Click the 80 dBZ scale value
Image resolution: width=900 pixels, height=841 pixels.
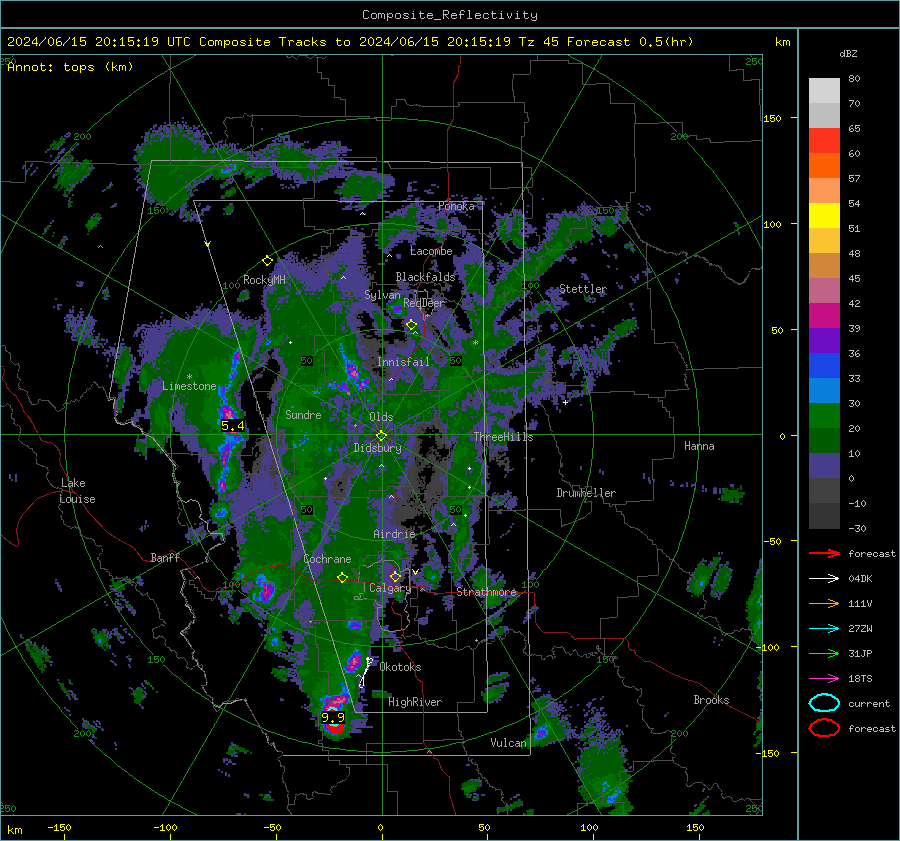(854, 79)
